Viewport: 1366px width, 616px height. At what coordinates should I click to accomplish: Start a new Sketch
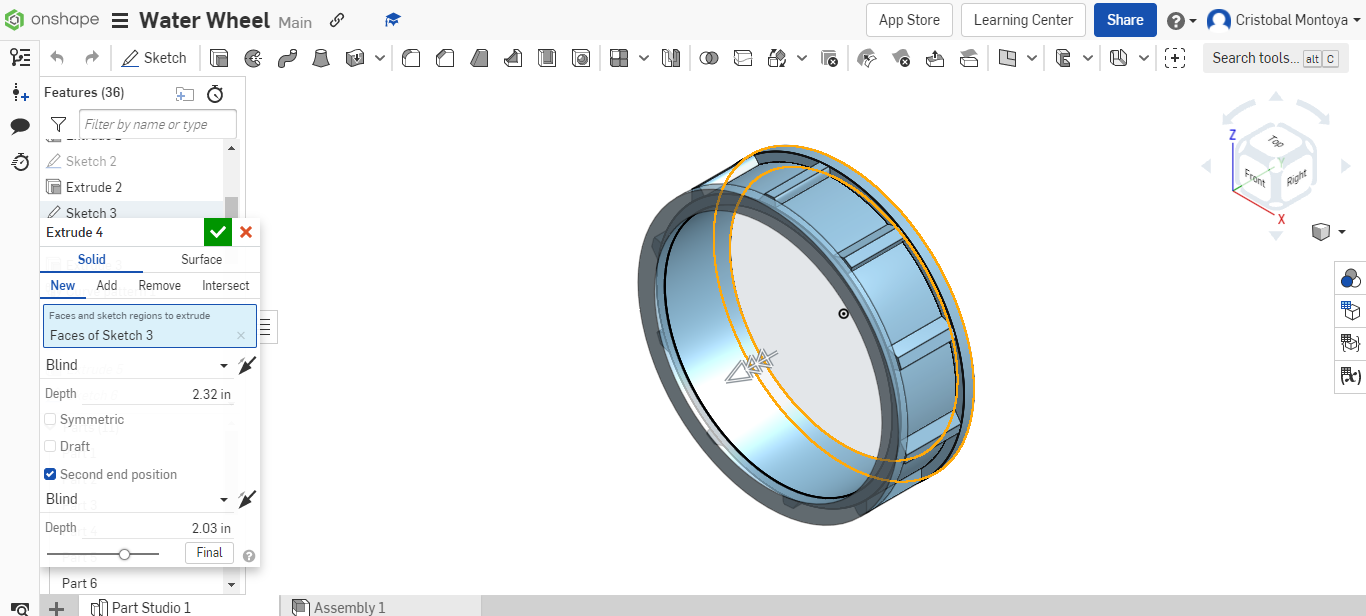(154, 57)
